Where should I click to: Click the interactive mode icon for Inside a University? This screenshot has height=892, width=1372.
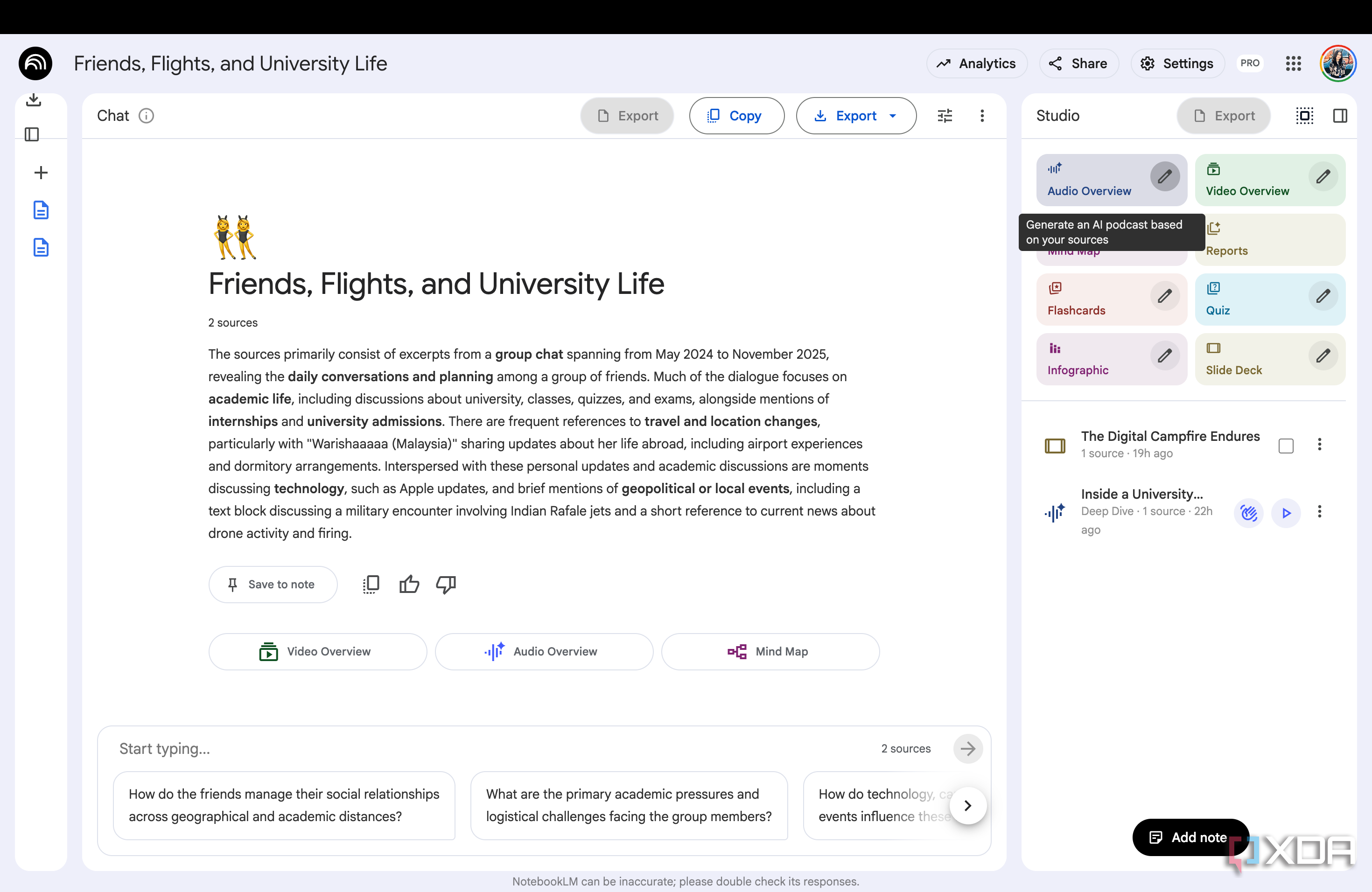pos(1249,512)
